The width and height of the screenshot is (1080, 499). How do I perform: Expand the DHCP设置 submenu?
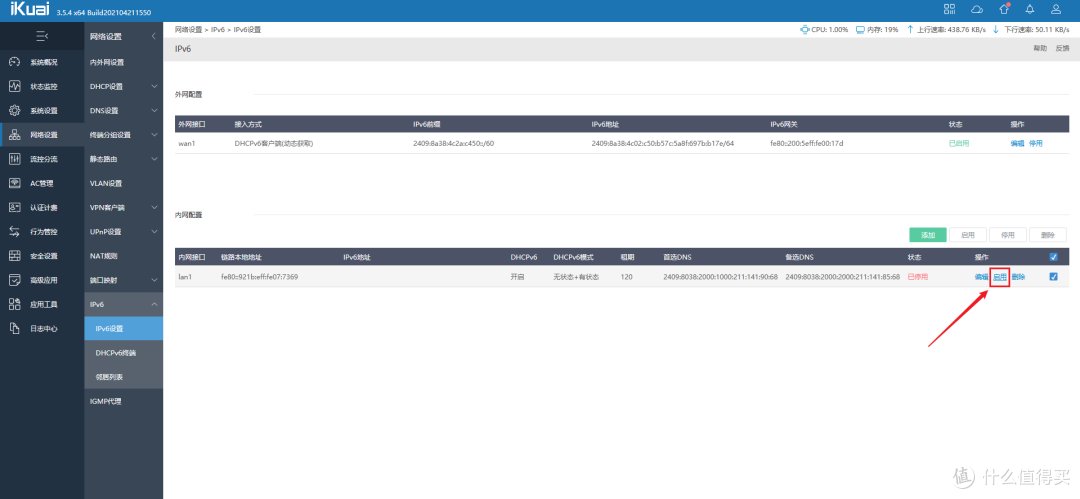pyautogui.click(x=123, y=86)
